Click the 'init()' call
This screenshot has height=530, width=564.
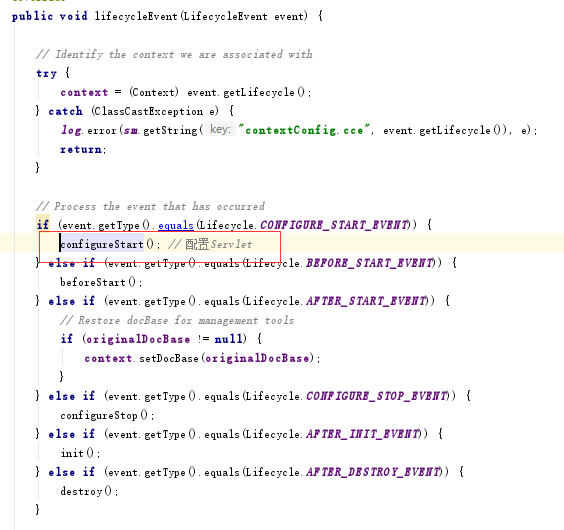[80, 453]
